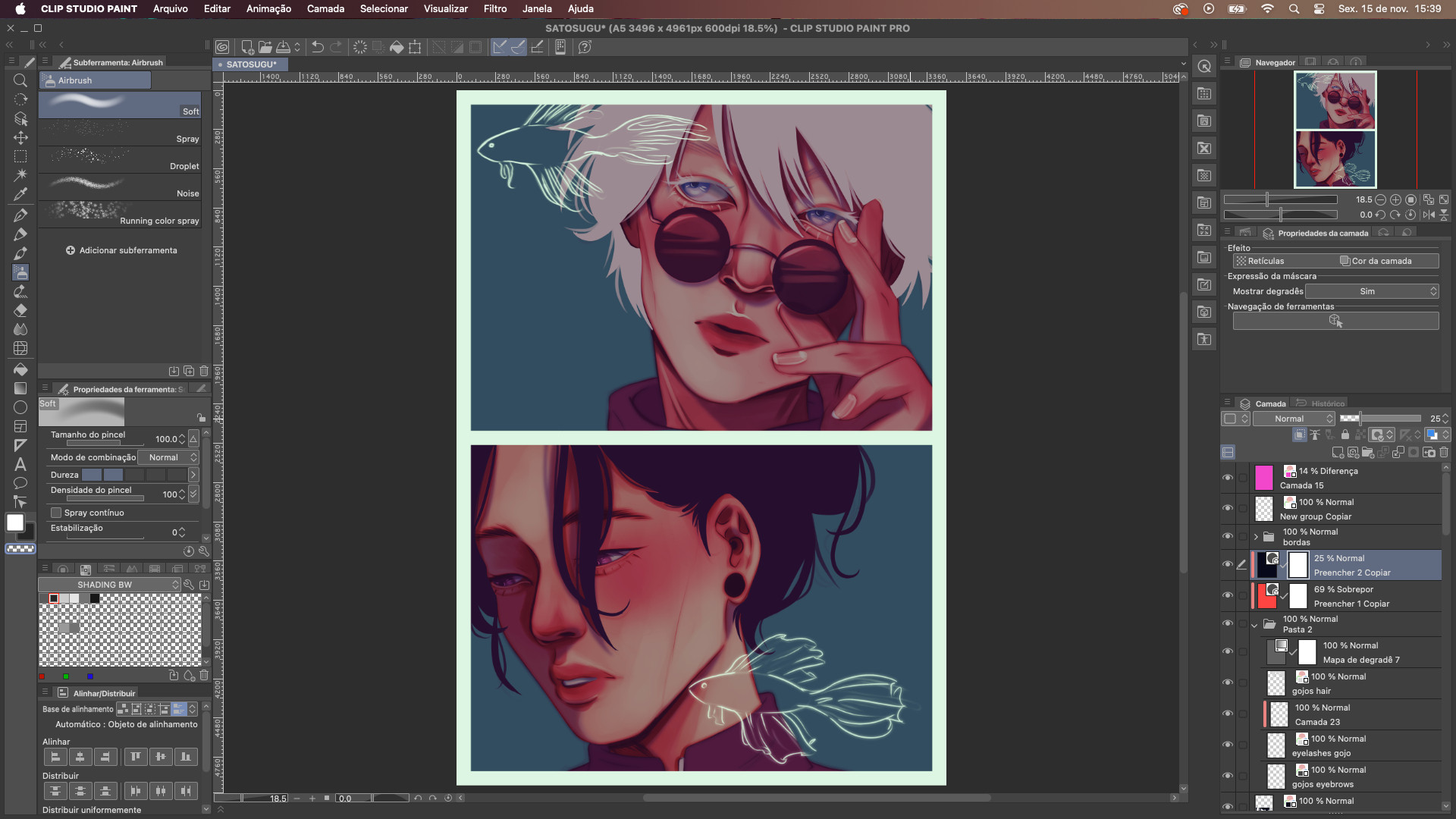
Task: Select the SATOSUGU canvas tab
Action: pos(251,64)
